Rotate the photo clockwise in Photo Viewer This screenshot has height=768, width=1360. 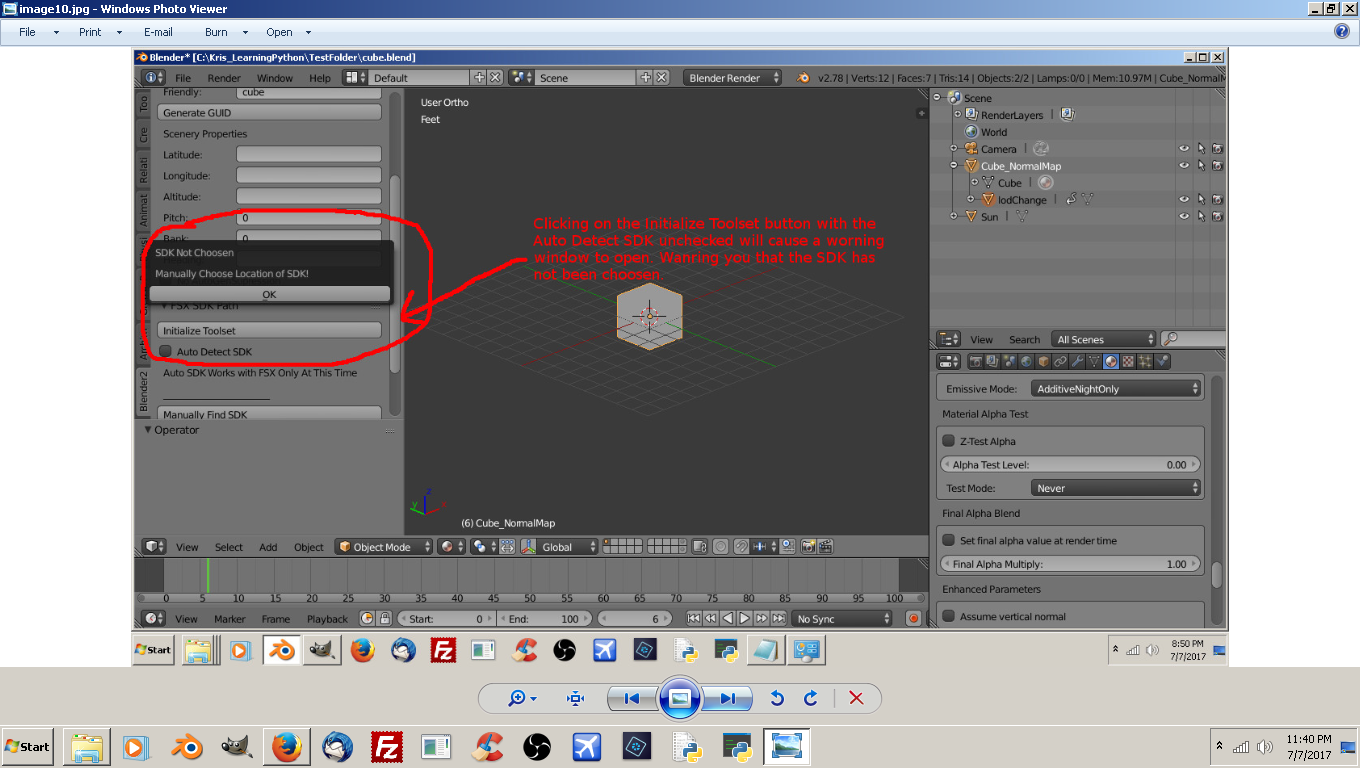pyautogui.click(x=811, y=698)
